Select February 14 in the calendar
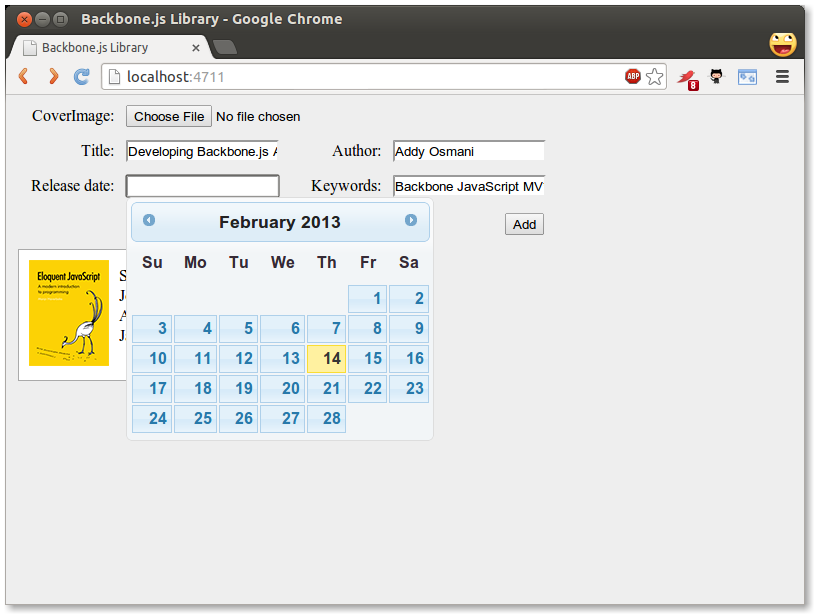The image size is (814, 614). (326, 359)
